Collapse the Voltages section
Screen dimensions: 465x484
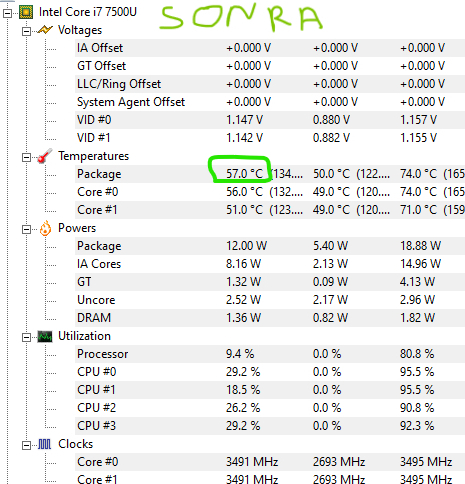tap(26, 31)
